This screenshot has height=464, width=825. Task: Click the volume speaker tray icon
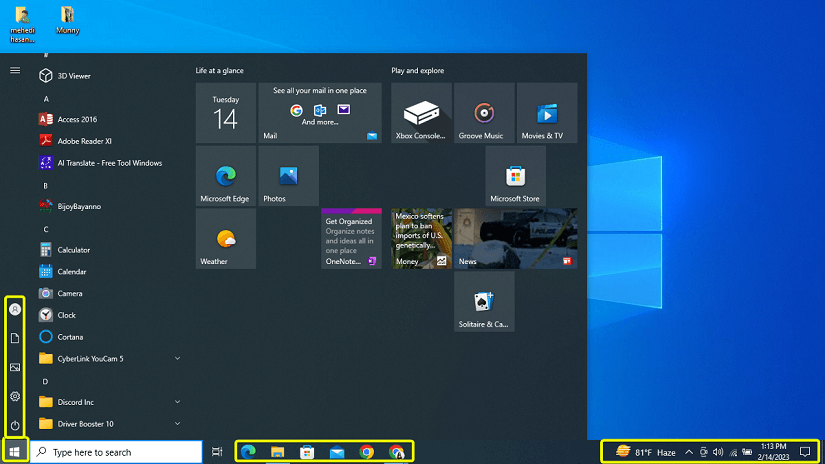coord(718,452)
